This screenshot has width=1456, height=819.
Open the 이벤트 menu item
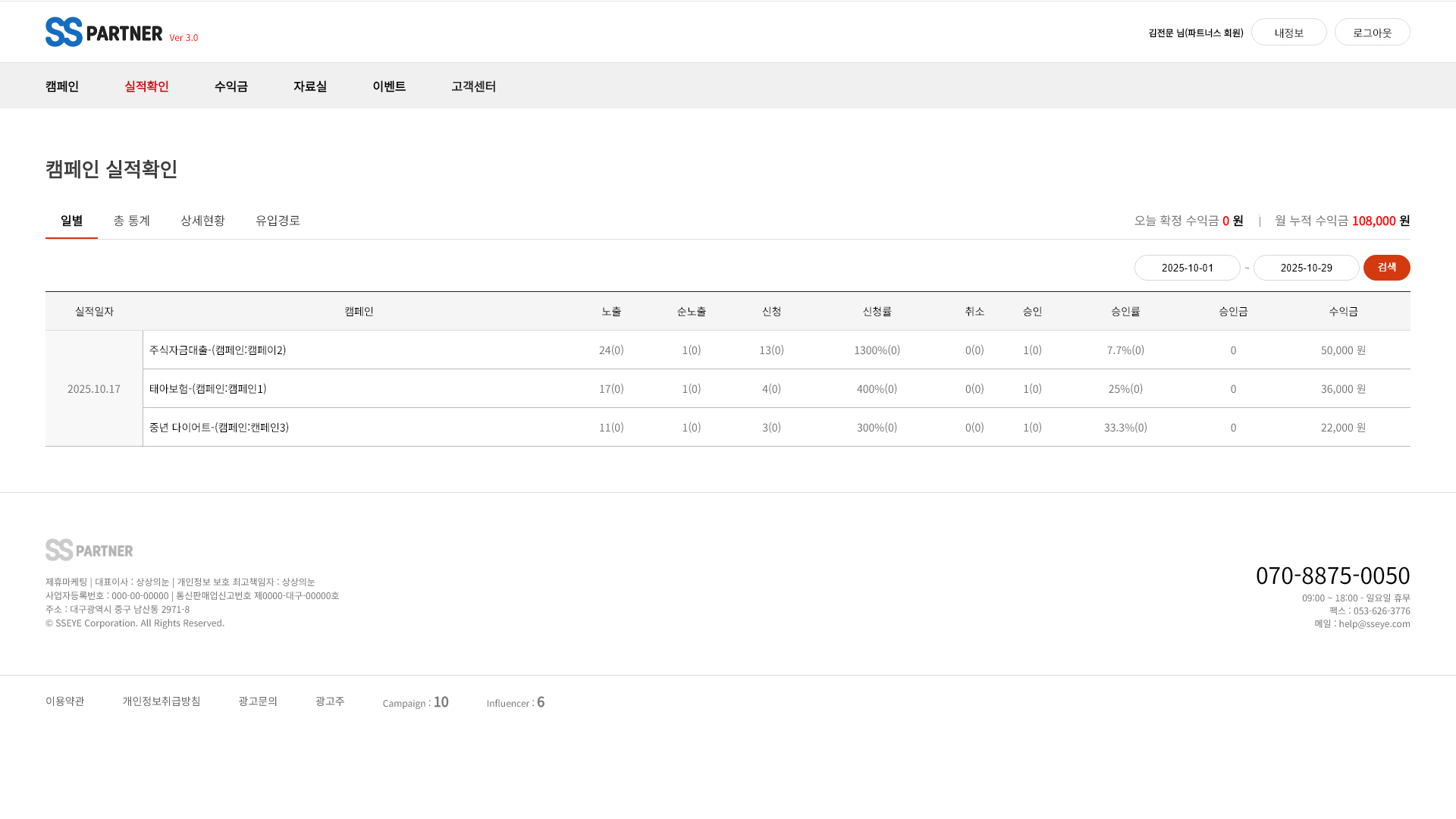click(x=389, y=86)
